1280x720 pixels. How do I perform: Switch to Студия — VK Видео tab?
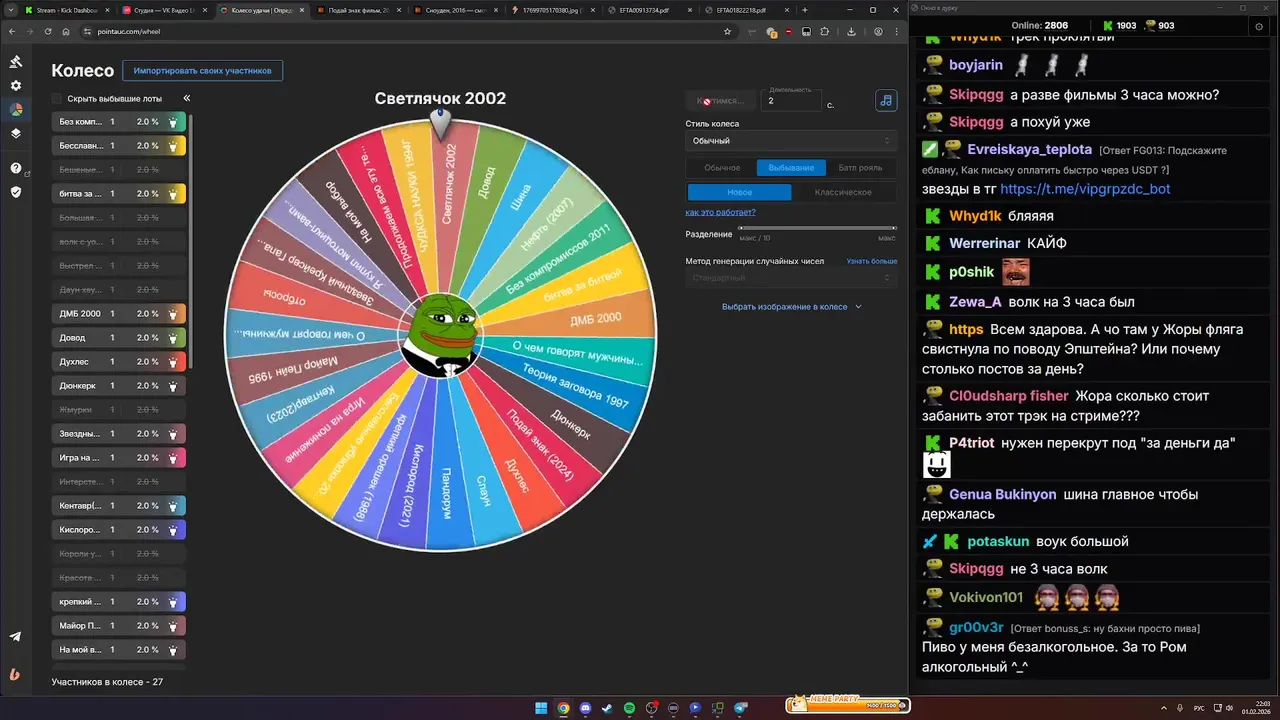pos(165,9)
